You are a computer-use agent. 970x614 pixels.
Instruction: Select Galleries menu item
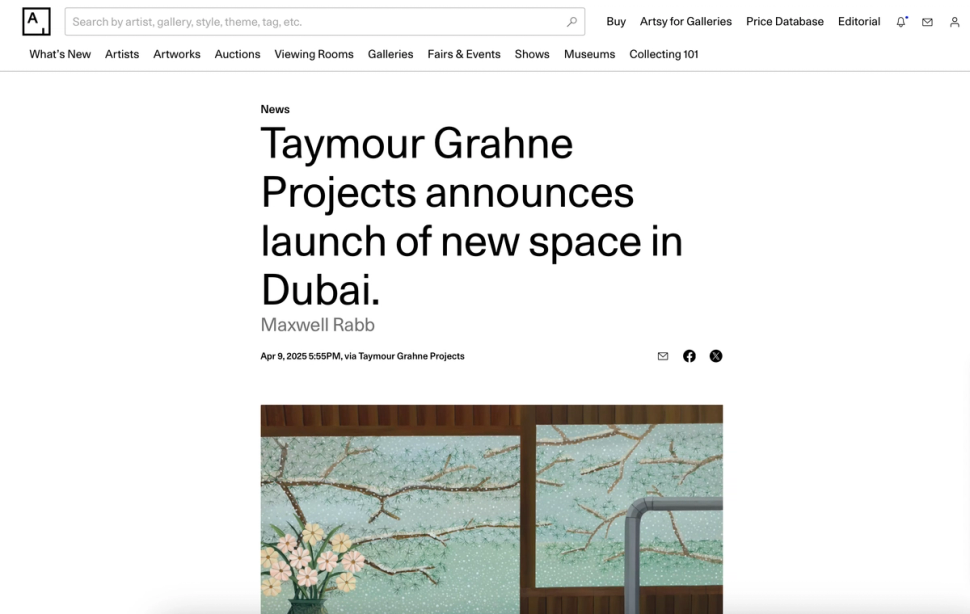click(x=390, y=54)
